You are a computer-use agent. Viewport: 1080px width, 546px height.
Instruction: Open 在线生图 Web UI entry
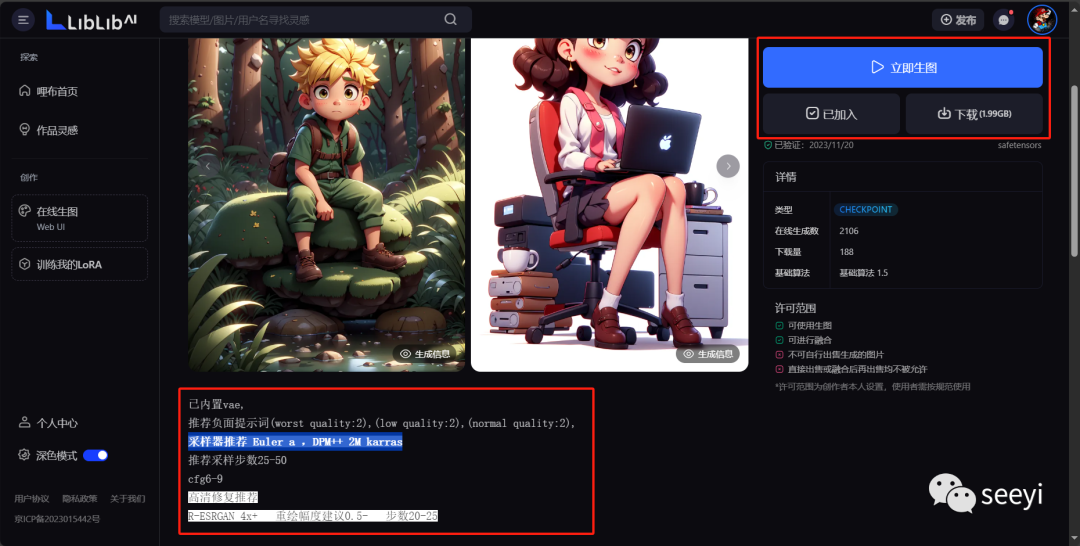pos(79,218)
